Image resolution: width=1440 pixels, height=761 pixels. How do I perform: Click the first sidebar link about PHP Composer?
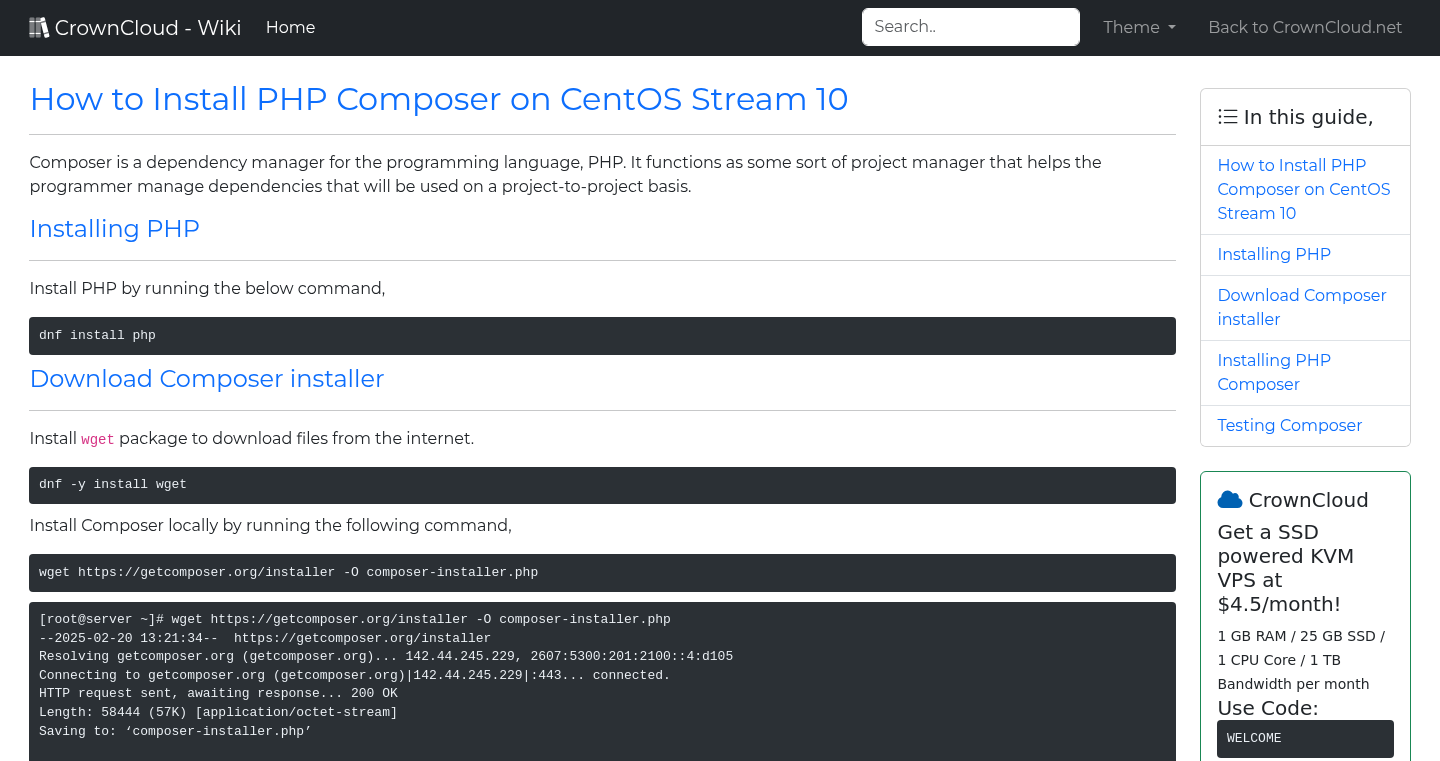pos(1303,189)
